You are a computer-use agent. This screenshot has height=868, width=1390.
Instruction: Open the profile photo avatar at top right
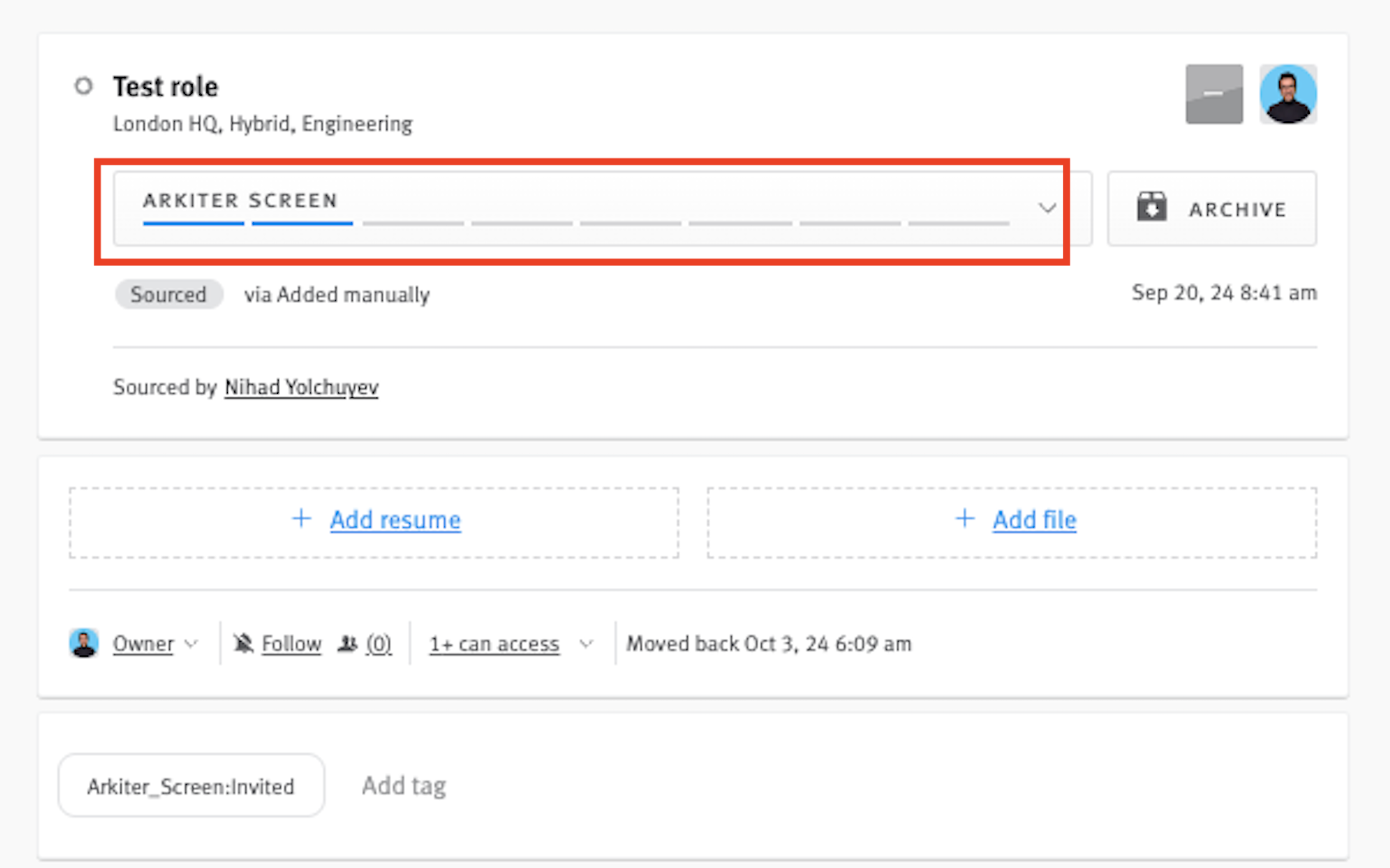click(1288, 94)
